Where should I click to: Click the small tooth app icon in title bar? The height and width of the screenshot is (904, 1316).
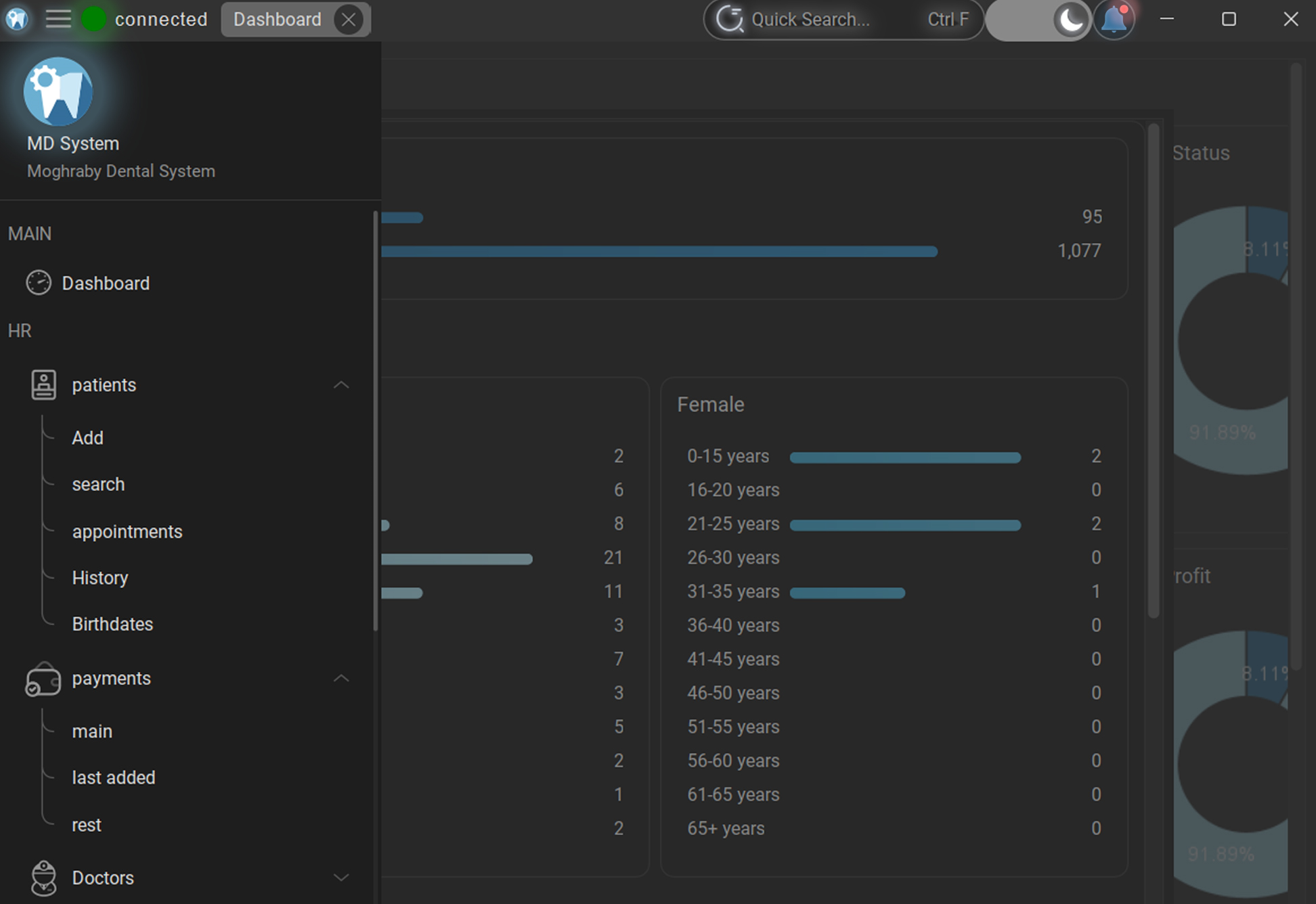tap(17, 19)
